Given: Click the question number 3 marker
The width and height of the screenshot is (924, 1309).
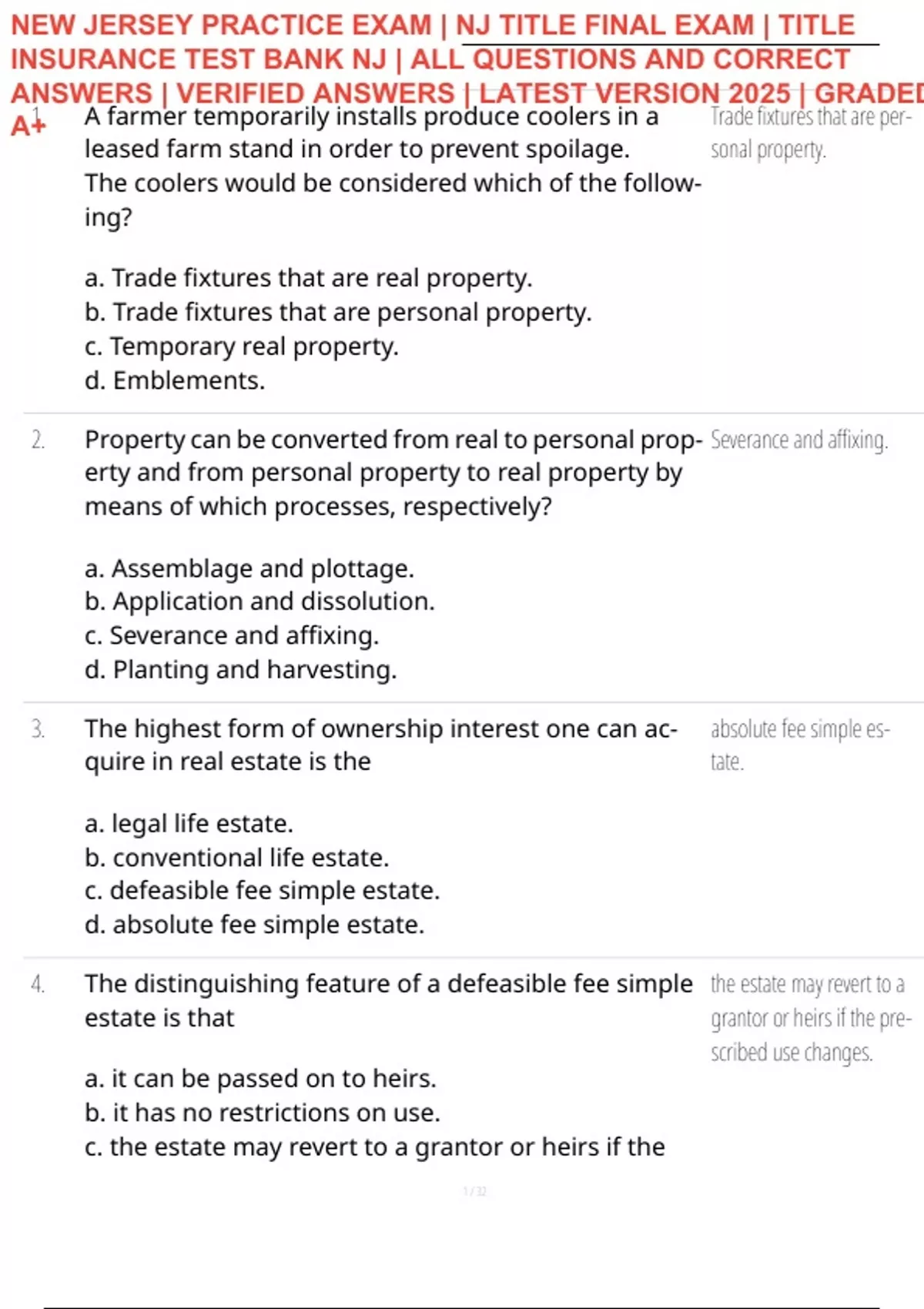Looking at the screenshot, I should point(38,728).
